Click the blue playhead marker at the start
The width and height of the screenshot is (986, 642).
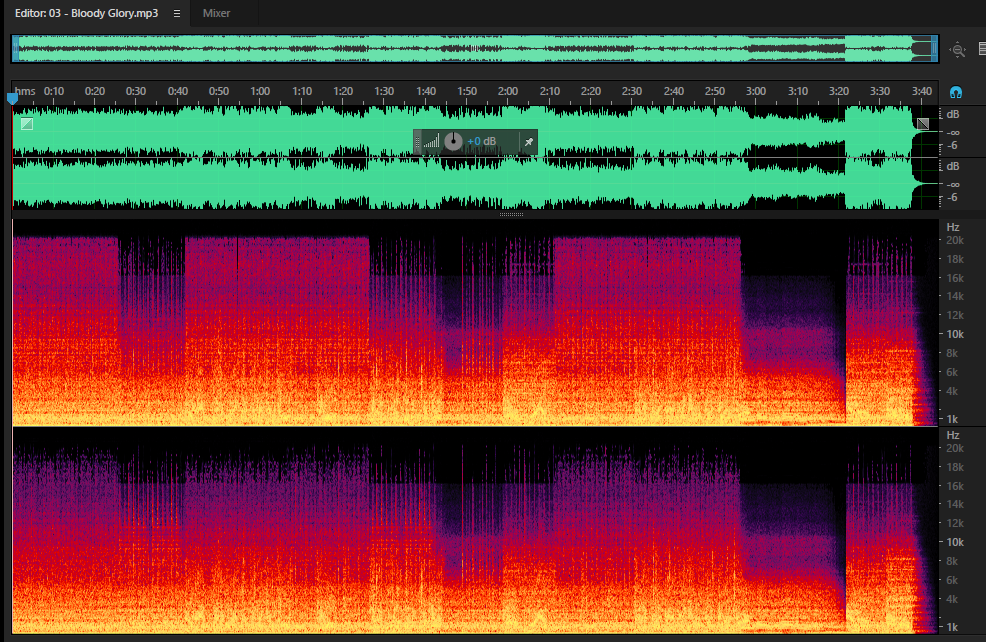[x=13, y=99]
